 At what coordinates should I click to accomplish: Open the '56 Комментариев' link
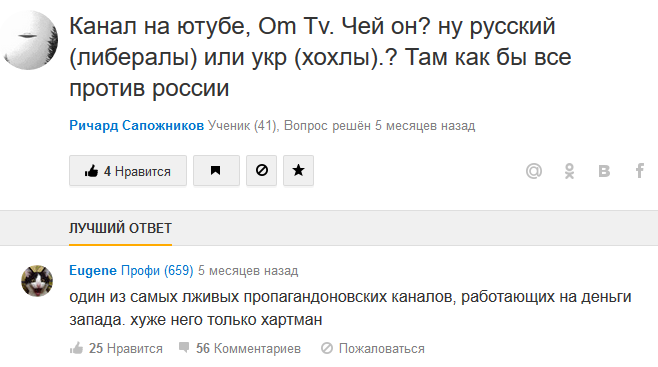(x=248, y=348)
